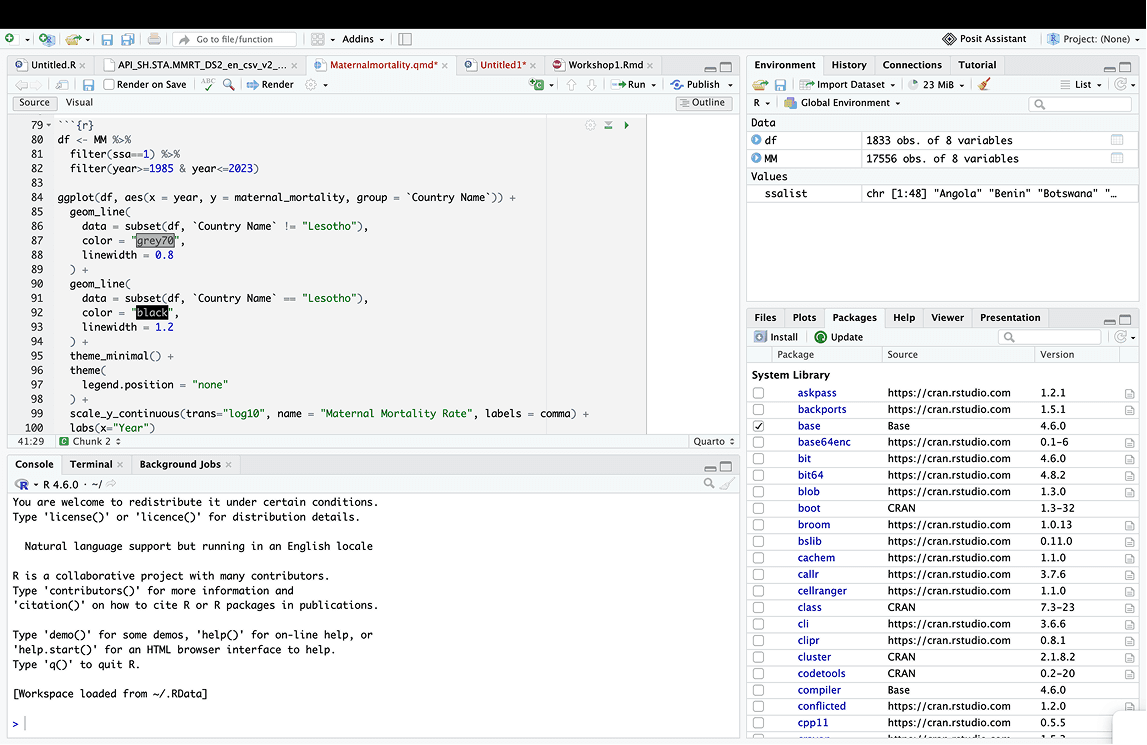Check the bit64 package checkbox
The width and height of the screenshot is (1147, 745).
coord(759,476)
